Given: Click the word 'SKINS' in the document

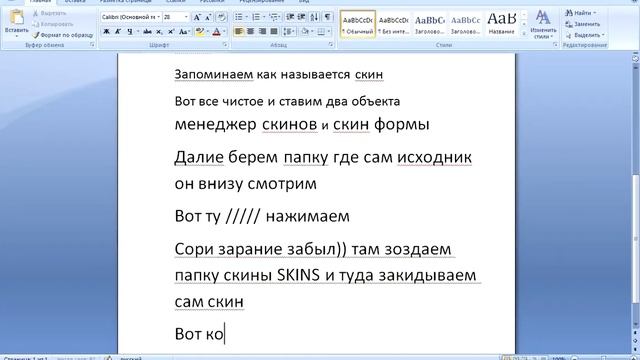Looking at the screenshot, I should [298, 275].
